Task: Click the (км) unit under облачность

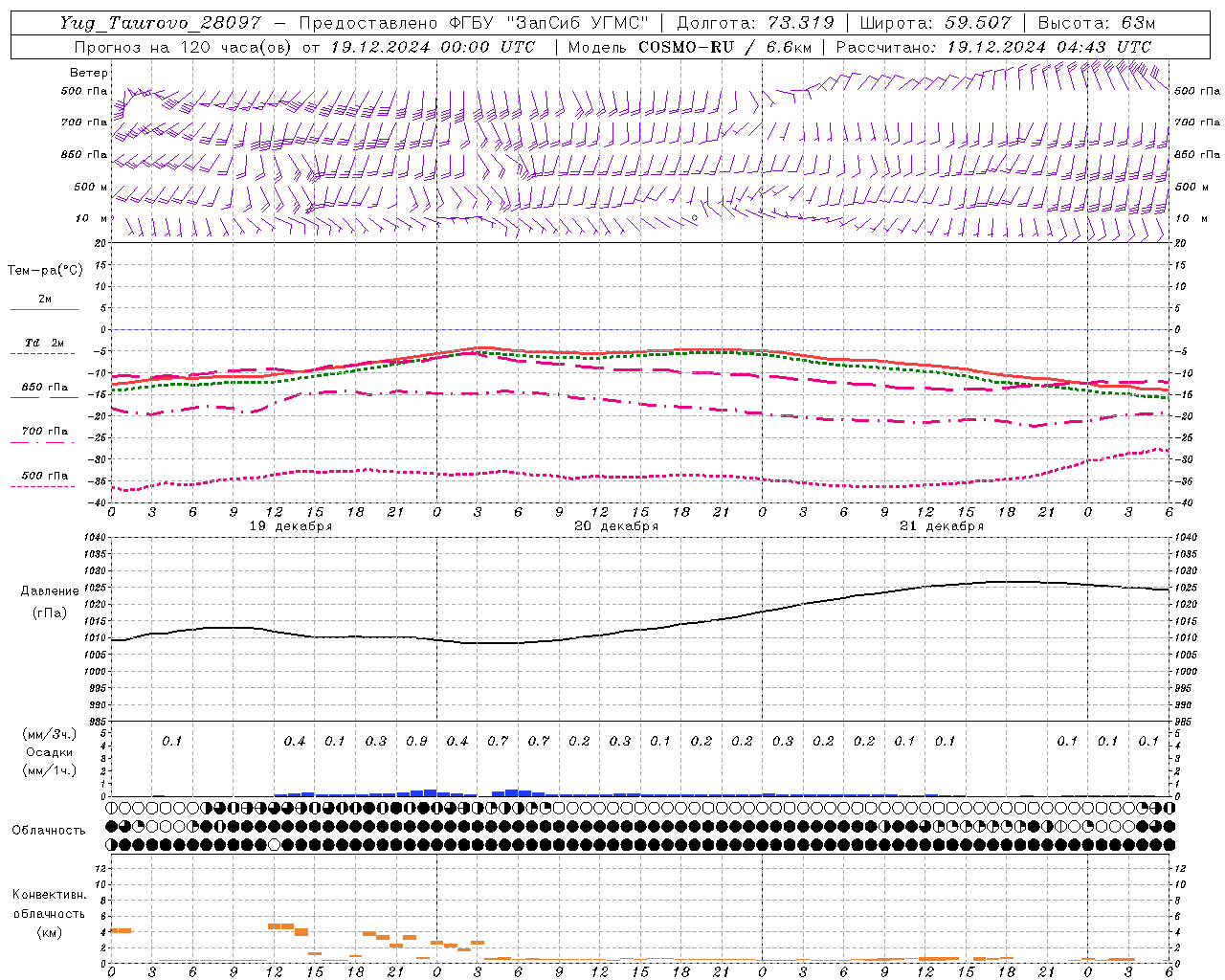Action: [50, 932]
